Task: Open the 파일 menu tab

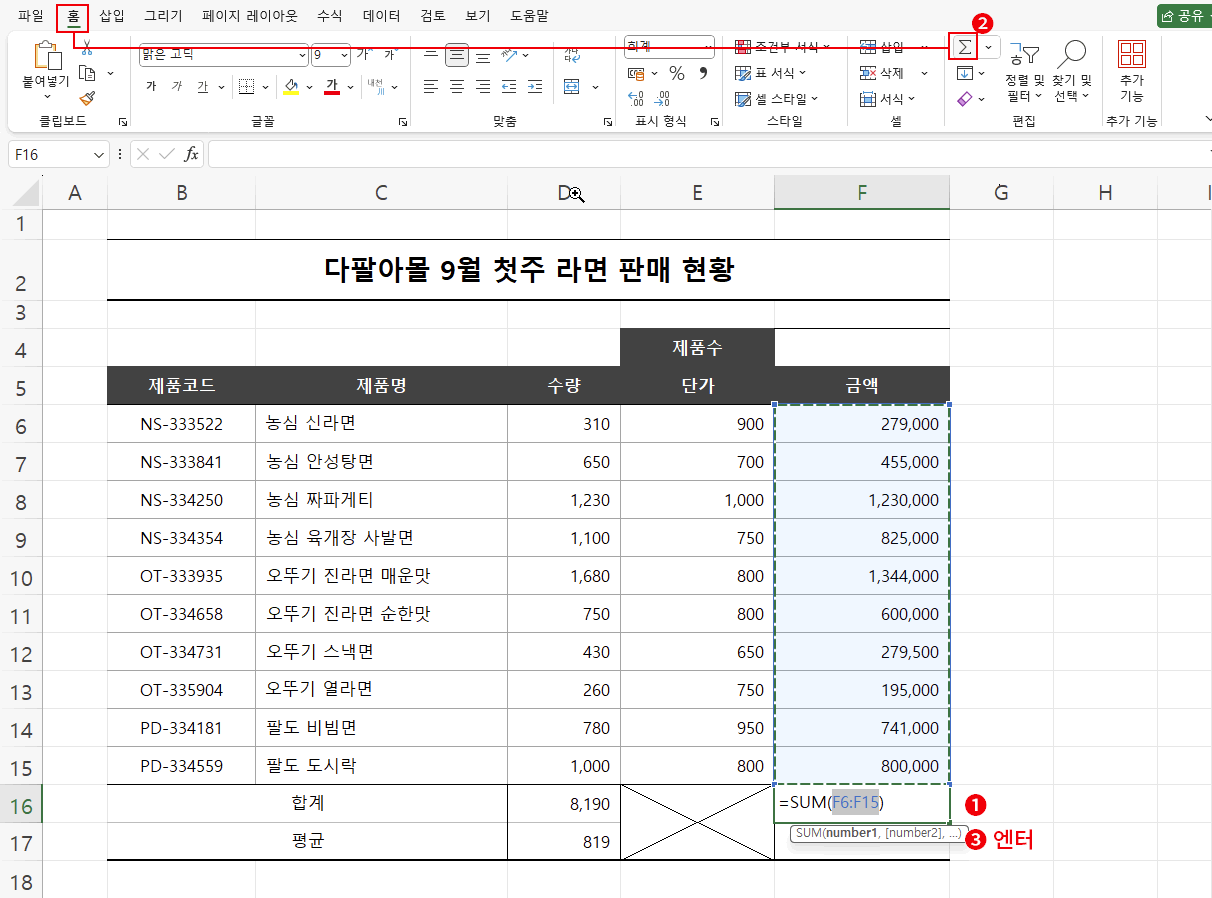Action: (x=31, y=16)
